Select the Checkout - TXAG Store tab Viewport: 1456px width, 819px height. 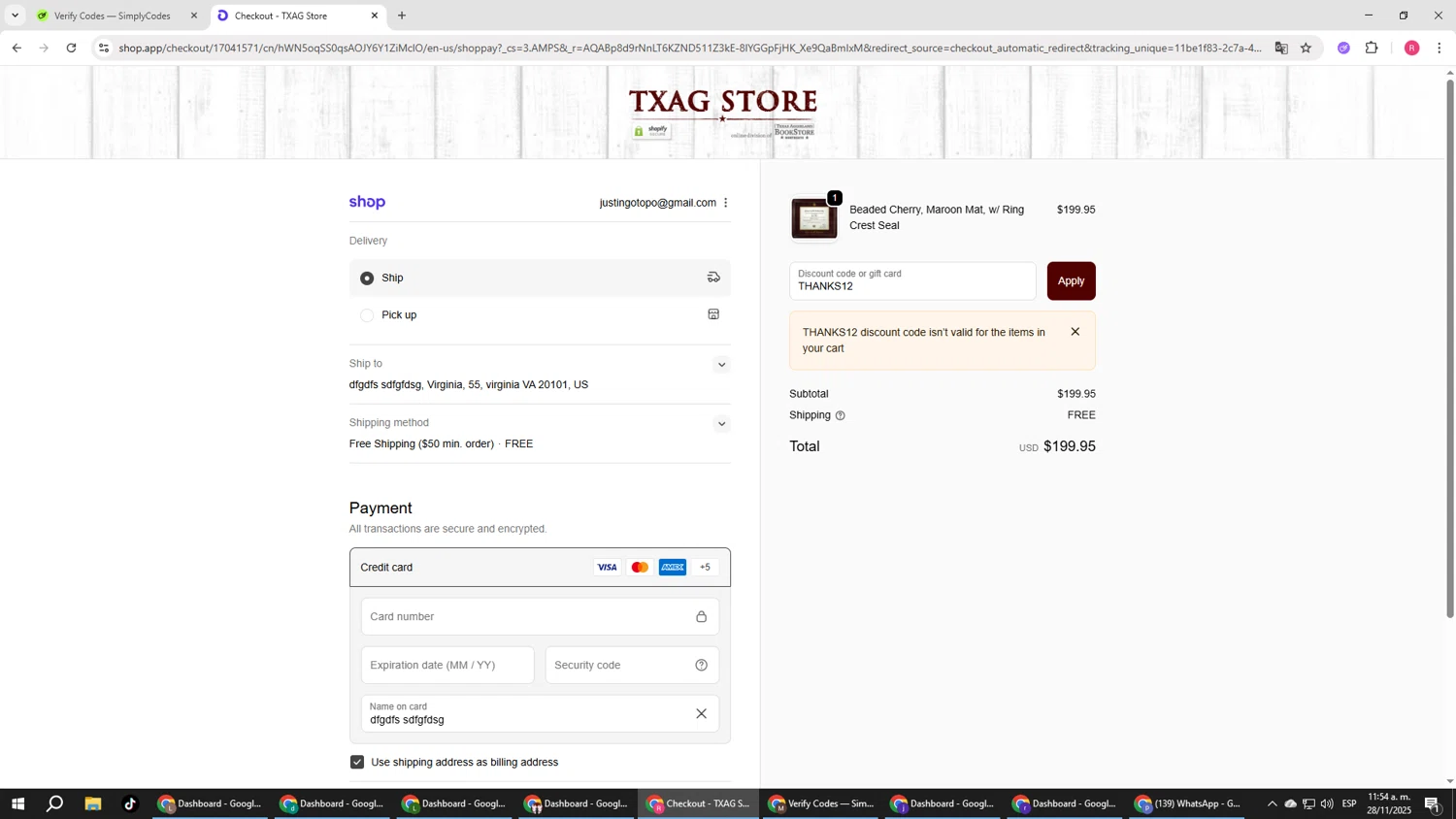pos(297,16)
